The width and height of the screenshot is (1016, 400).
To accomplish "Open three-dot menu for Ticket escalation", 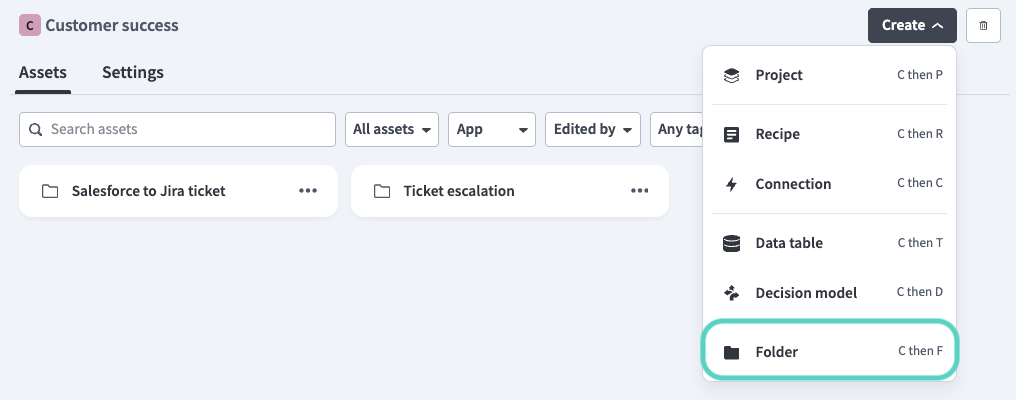I will click(x=640, y=191).
